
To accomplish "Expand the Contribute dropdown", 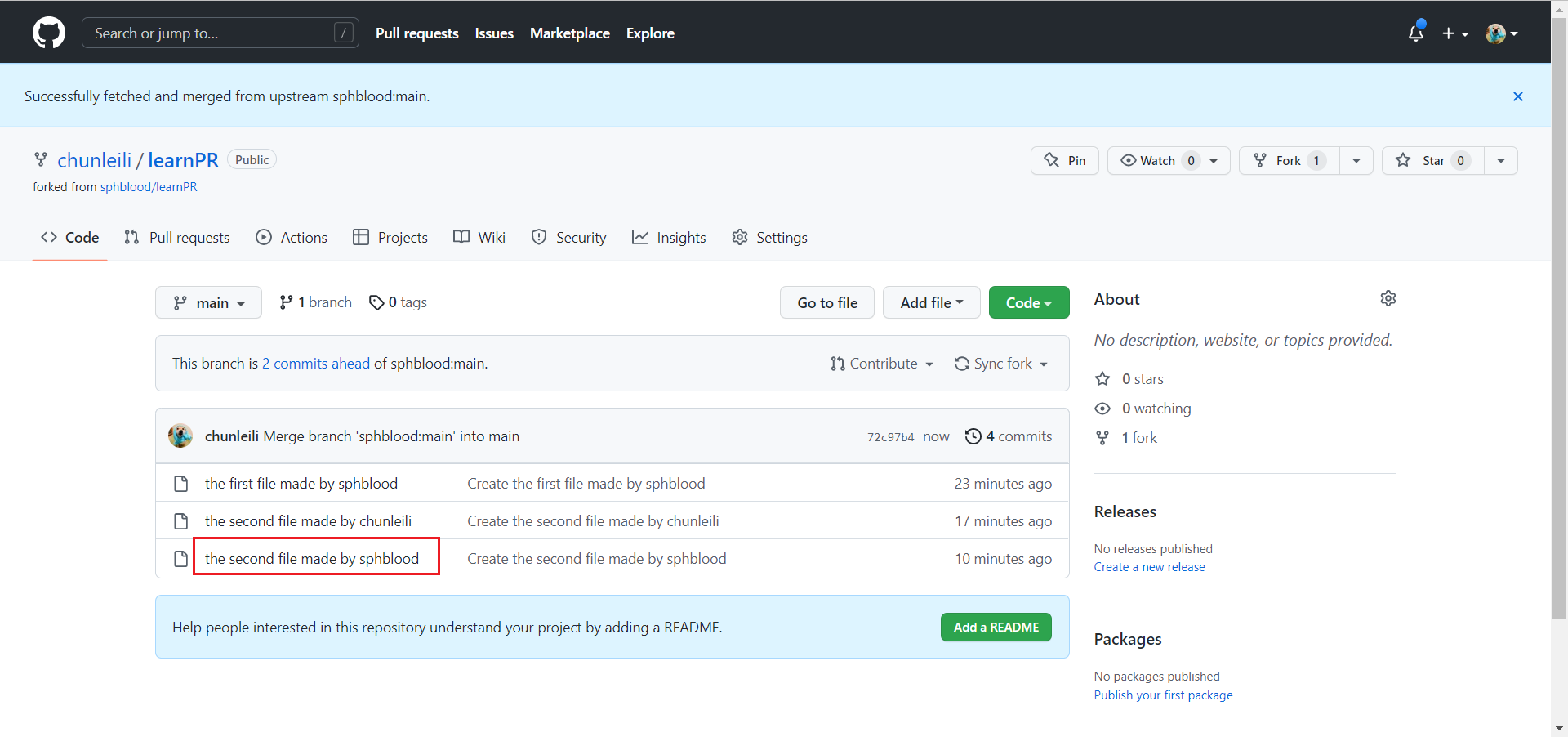I will click(x=882, y=364).
